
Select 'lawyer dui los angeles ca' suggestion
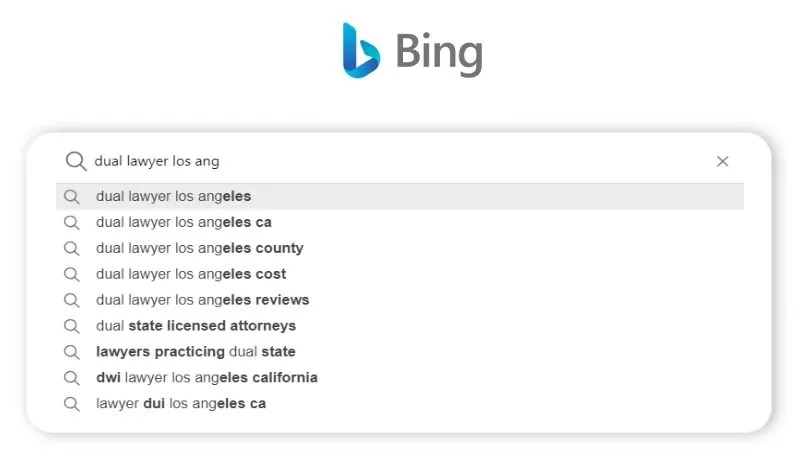(x=180, y=404)
